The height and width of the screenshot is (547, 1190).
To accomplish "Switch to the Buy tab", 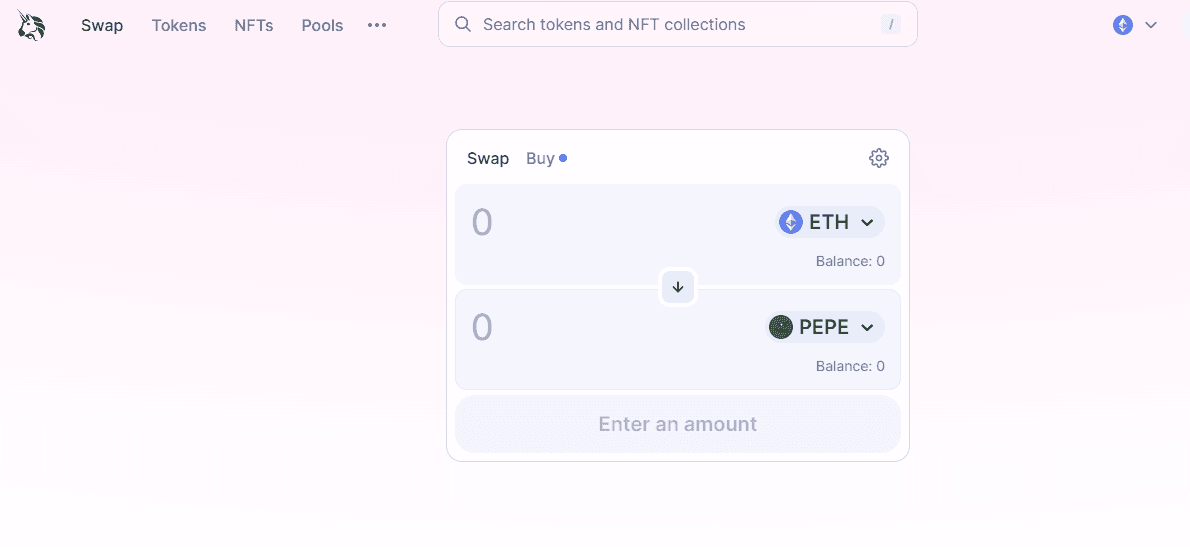I will (540, 159).
